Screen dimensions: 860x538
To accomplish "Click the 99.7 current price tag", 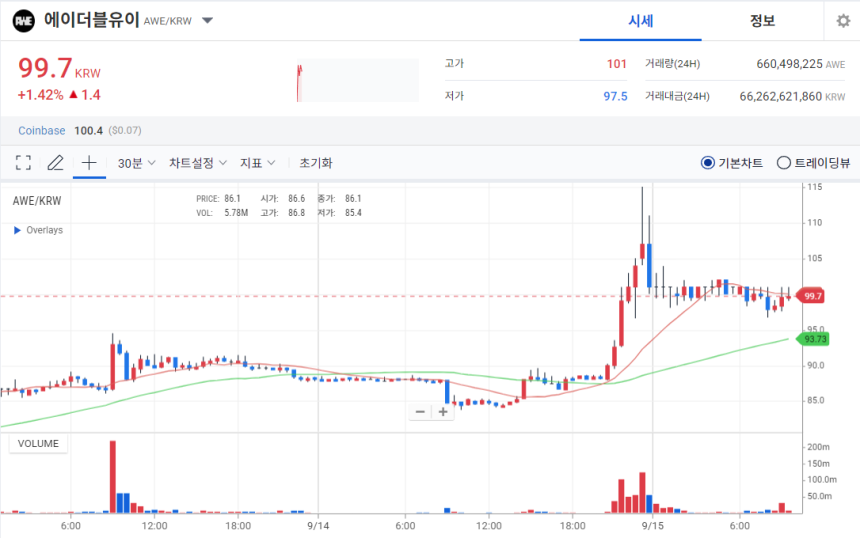I will coord(812,296).
